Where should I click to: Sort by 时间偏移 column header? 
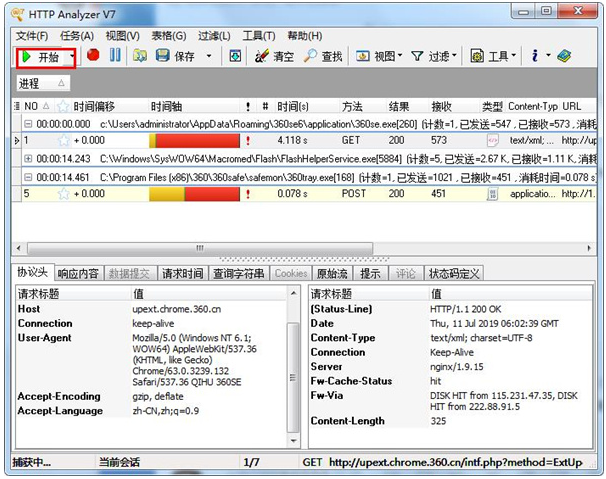point(109,106)
